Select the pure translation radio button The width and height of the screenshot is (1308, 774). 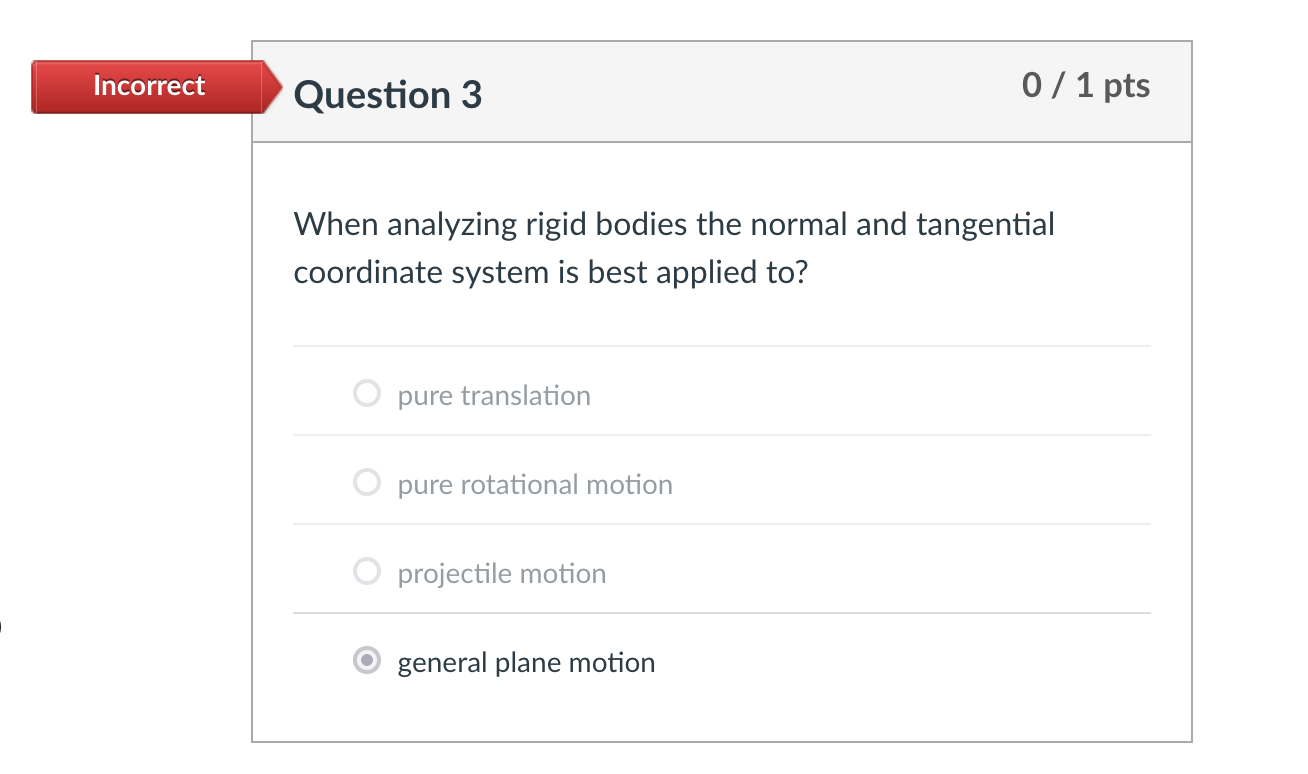[x=367, y=393]
